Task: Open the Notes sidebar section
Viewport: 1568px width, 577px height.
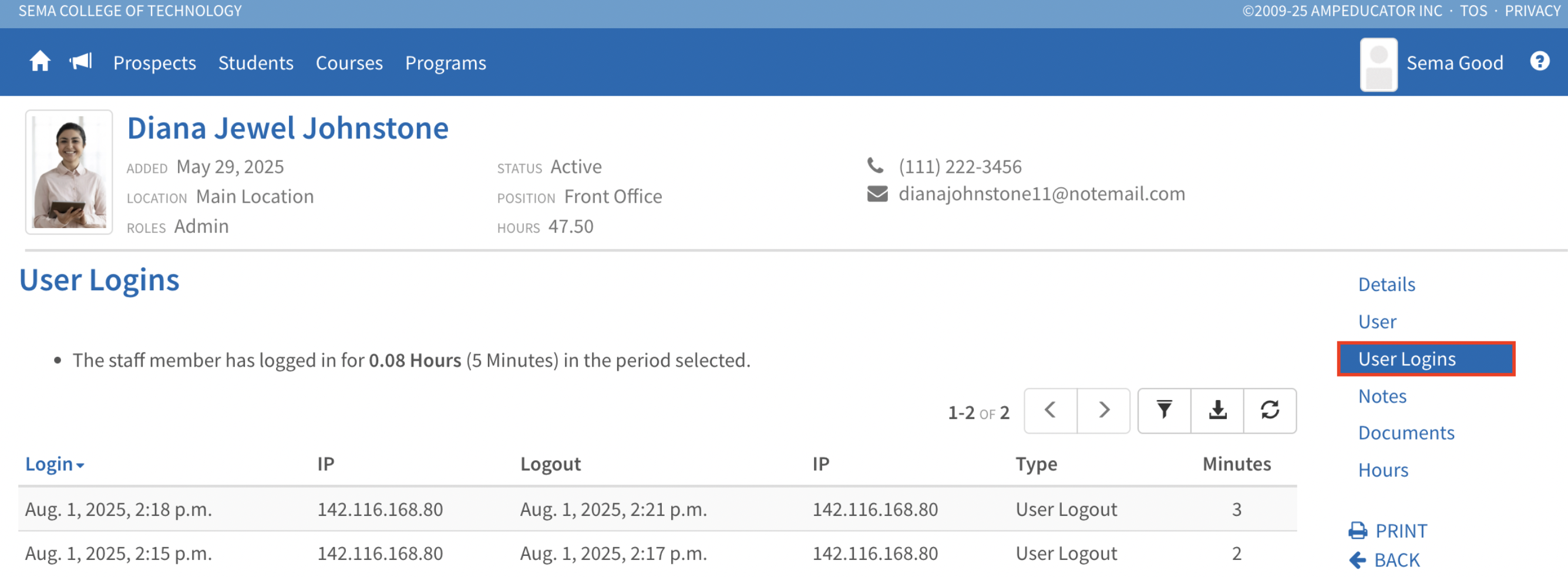Action: coord(1382,396)
